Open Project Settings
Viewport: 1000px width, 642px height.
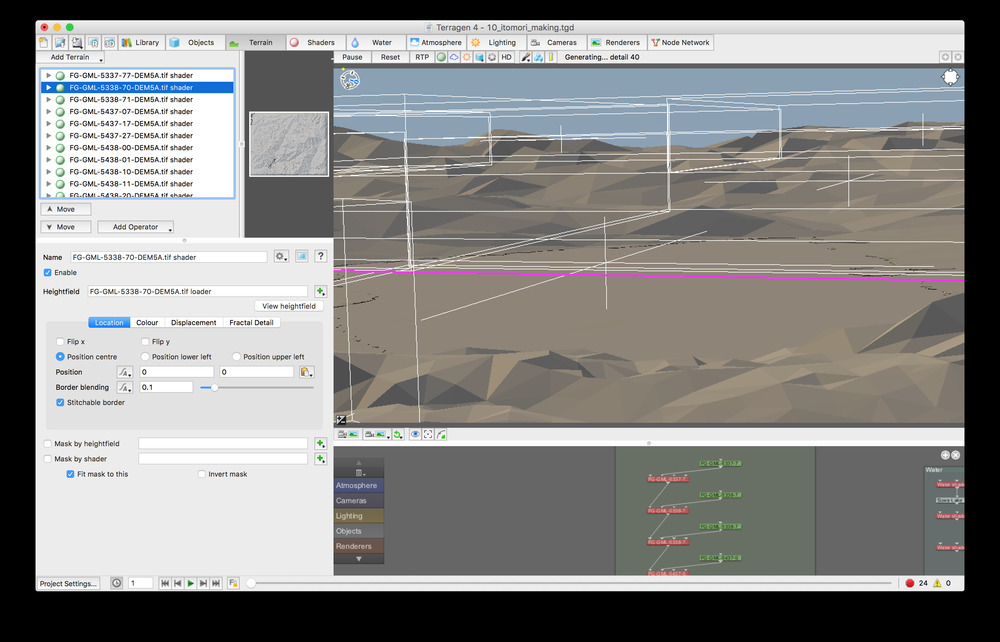pyautogui.click(x=68, y=583)
